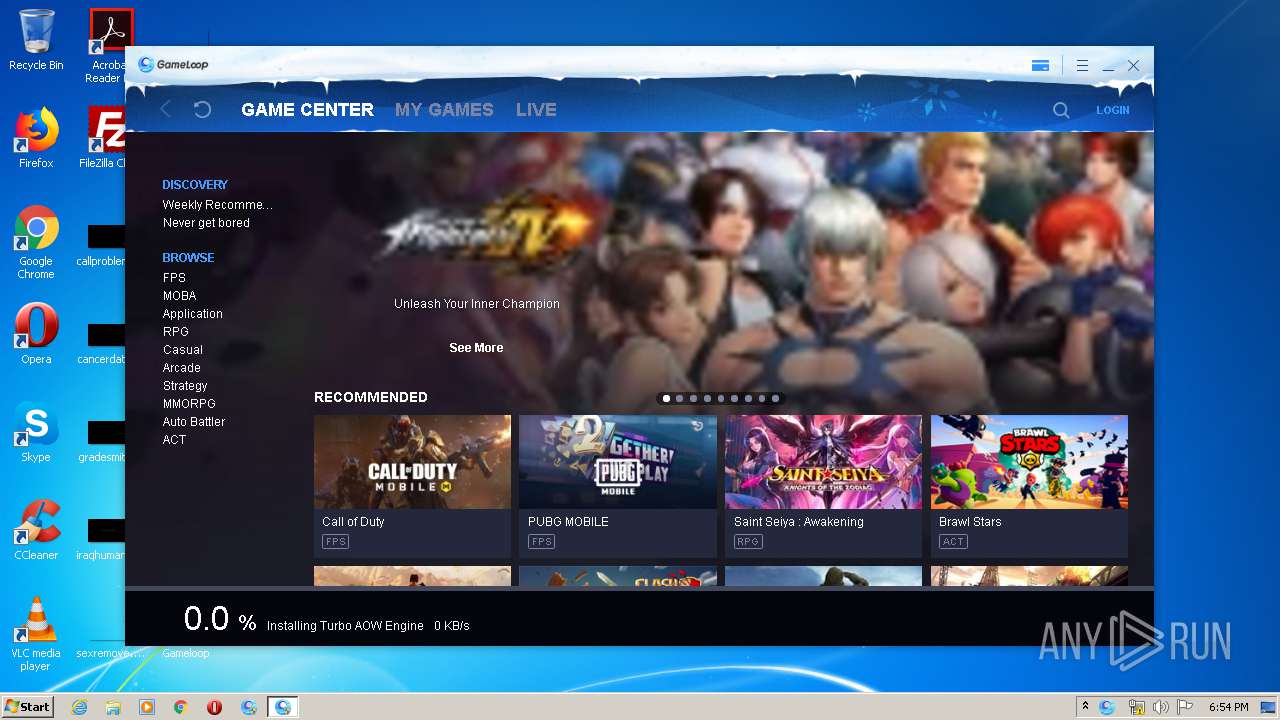Open the Call of Duty game thumbnail

click(412, 462)
